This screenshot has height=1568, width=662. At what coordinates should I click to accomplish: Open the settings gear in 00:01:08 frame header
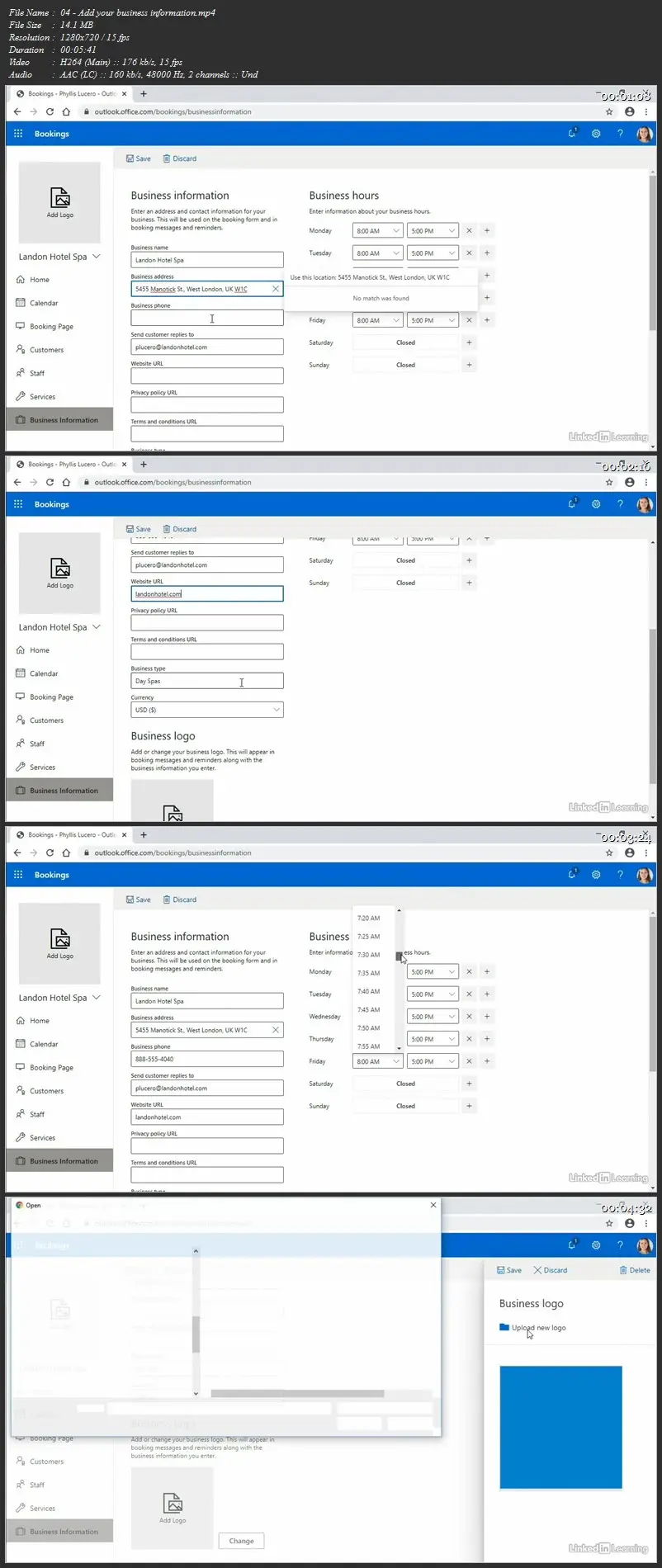[x=596, y=134]
